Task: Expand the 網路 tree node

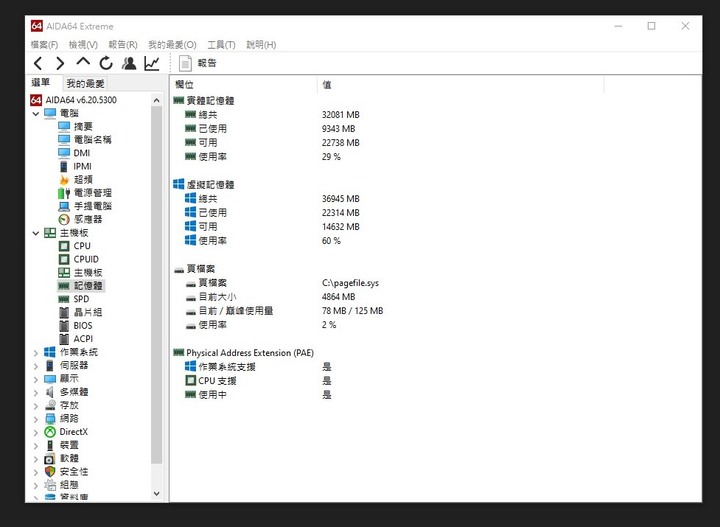Action: click(x=36, y=419)
